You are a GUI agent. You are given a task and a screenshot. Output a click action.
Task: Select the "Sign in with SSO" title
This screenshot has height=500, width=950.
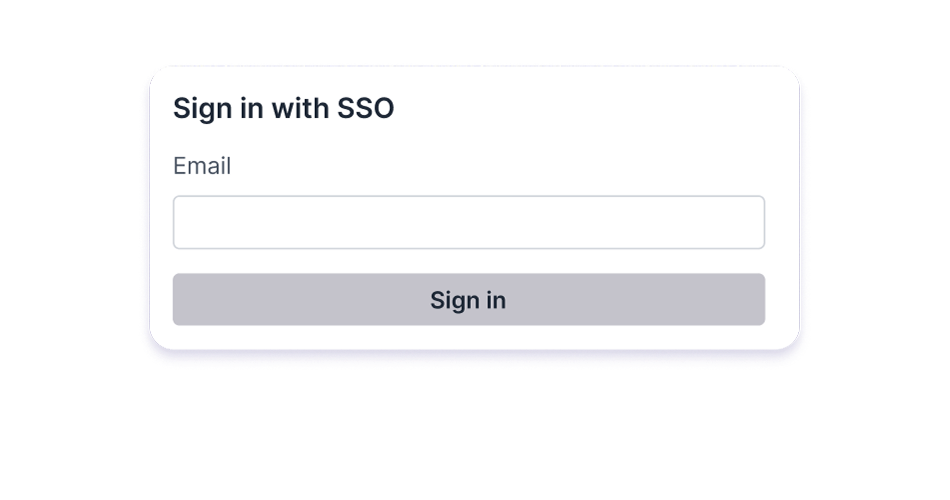(284, 109)
